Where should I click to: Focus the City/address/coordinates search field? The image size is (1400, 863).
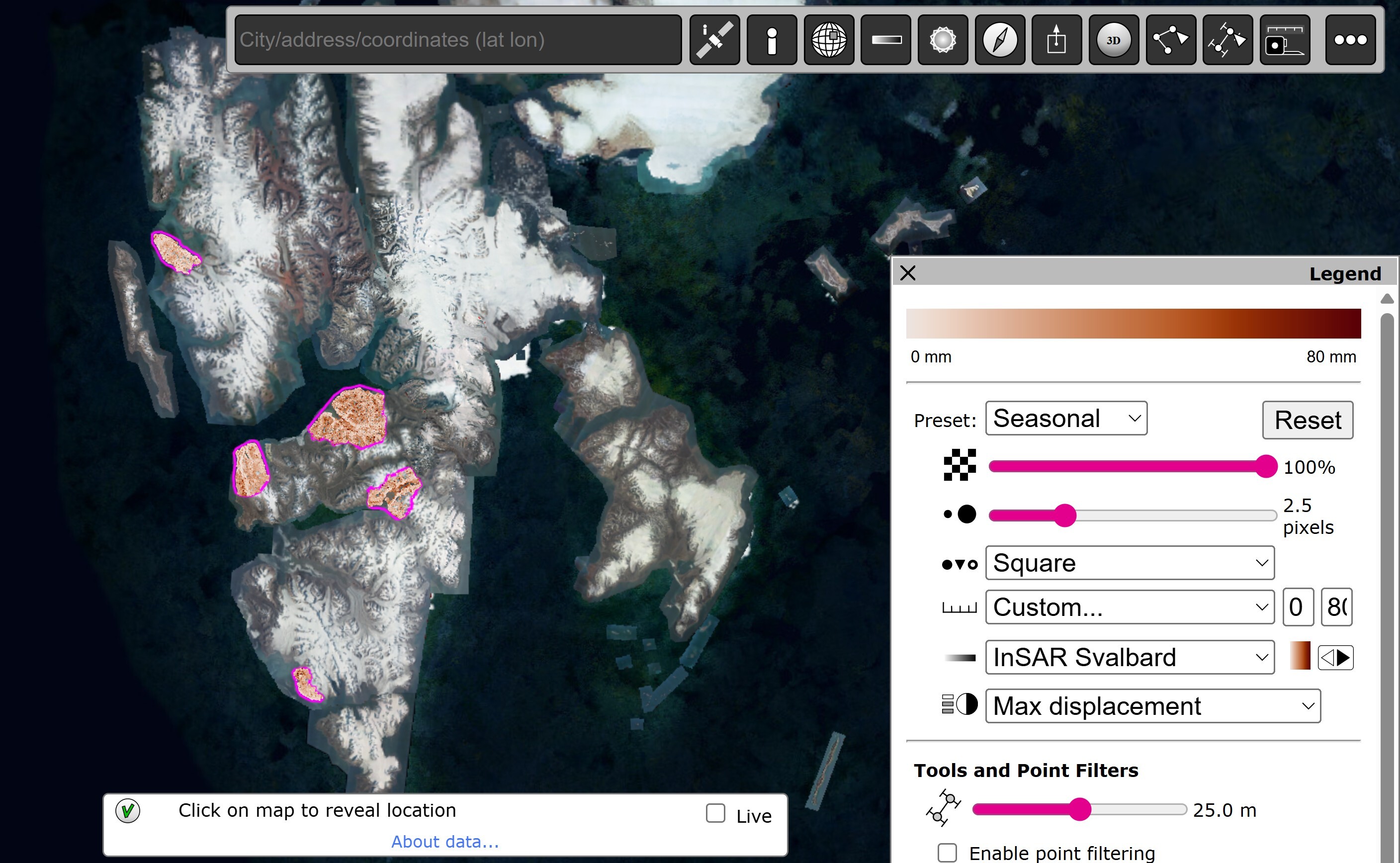coord(458,40)
